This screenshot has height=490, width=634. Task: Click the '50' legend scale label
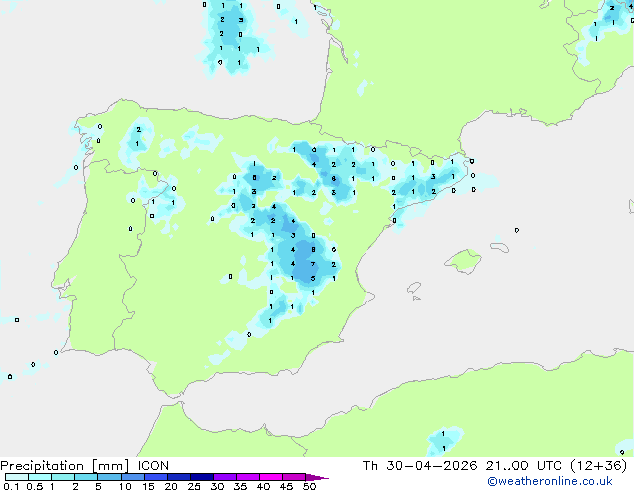[309, 486]
